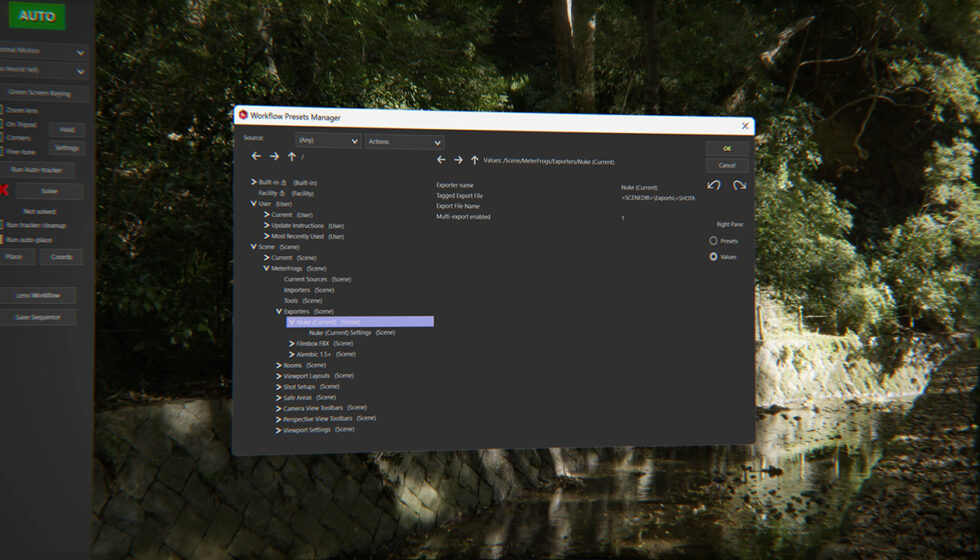Image resolution: width=980 pixels, height=560 pixels.
Task: Expand Perspective View Toolbars node
Action: 279,419
